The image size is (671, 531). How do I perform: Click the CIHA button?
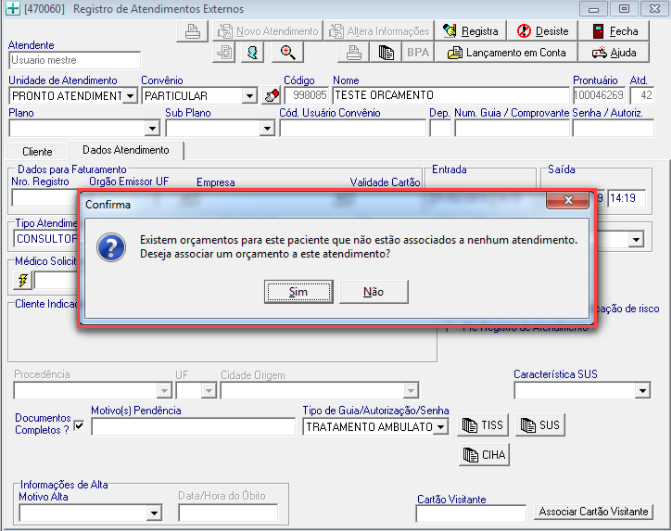pyautogui.click(x=484, y=454)
